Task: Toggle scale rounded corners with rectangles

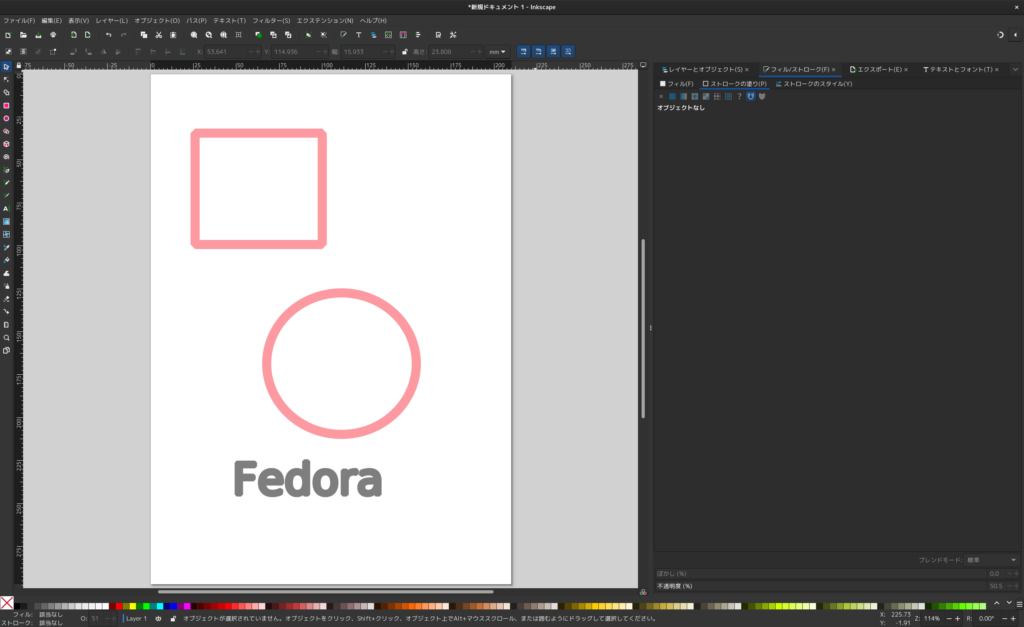Action: pos(538,52)
